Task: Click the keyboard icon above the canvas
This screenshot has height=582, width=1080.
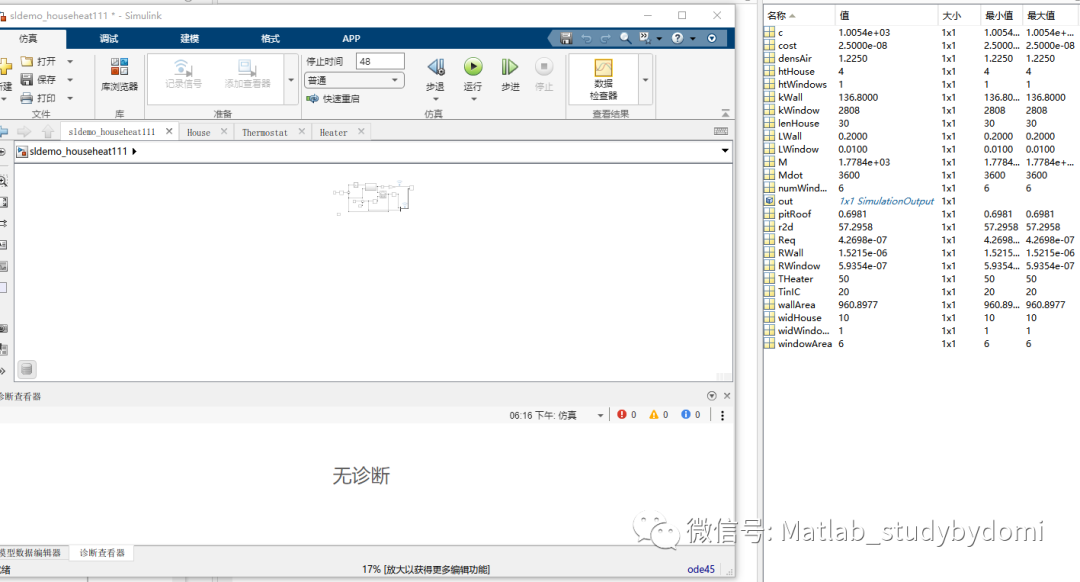Action: pos(721,131)
